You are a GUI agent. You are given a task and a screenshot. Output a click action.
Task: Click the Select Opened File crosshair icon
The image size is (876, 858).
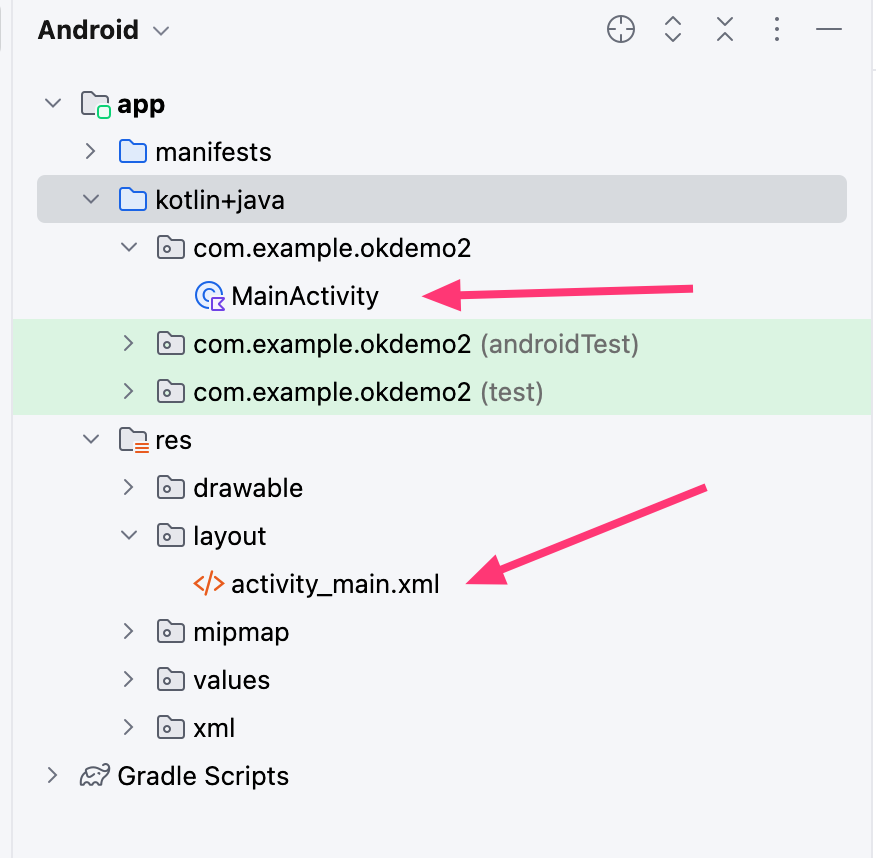pyautogui.click(x=621, y=30)
